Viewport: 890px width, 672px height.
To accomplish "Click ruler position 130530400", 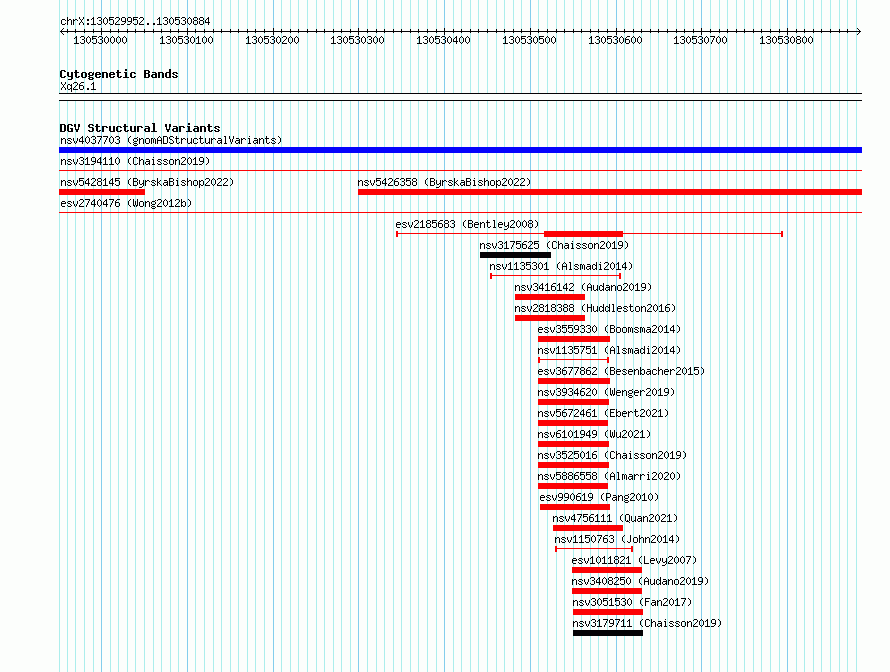I will pyautogui.click(x=443, y=40).
